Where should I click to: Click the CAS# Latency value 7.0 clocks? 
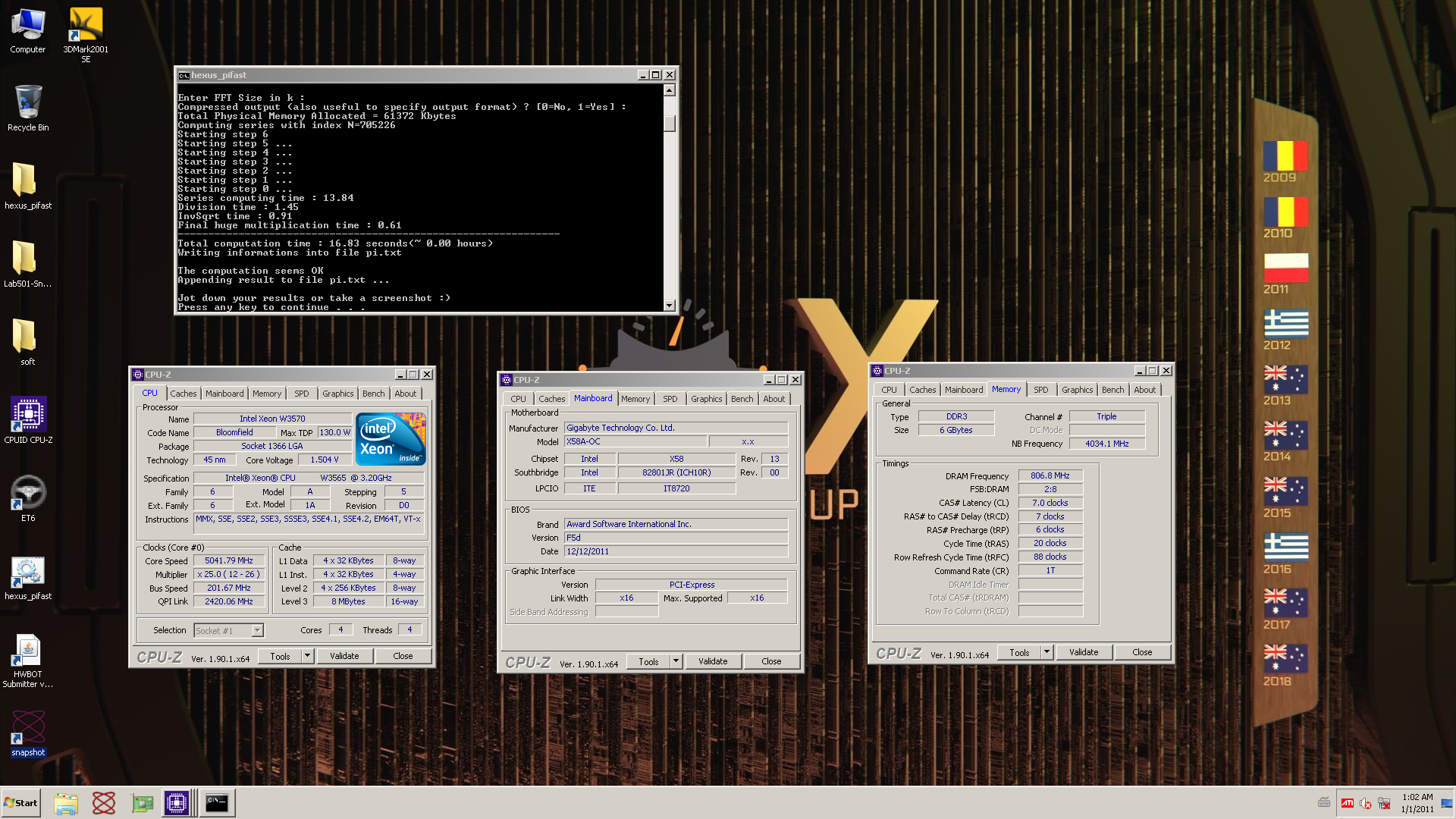(x=1050, y=504)
